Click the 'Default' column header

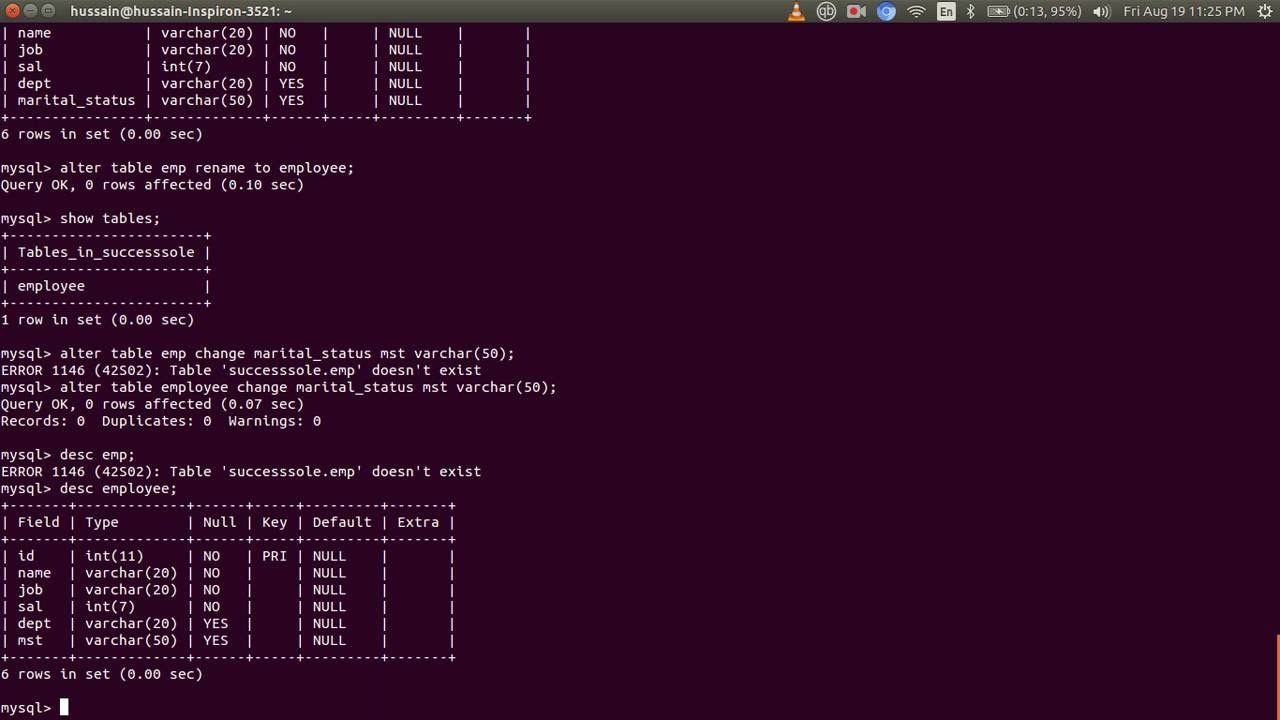pos(342,522)
